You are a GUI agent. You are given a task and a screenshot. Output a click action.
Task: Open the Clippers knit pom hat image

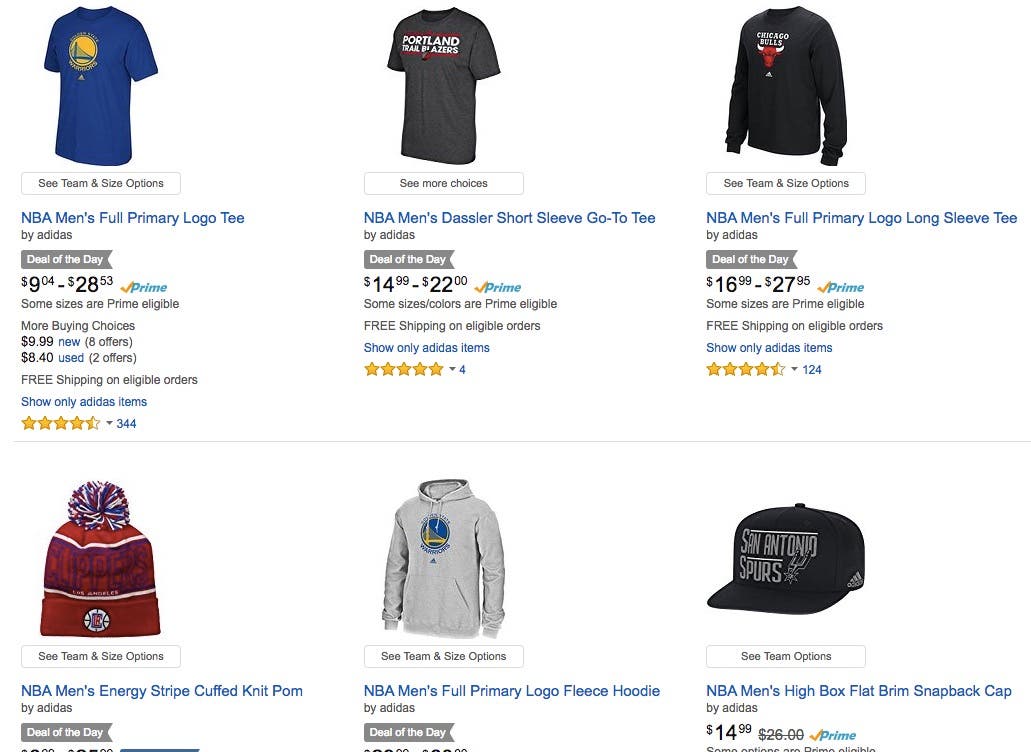point(100,559)
